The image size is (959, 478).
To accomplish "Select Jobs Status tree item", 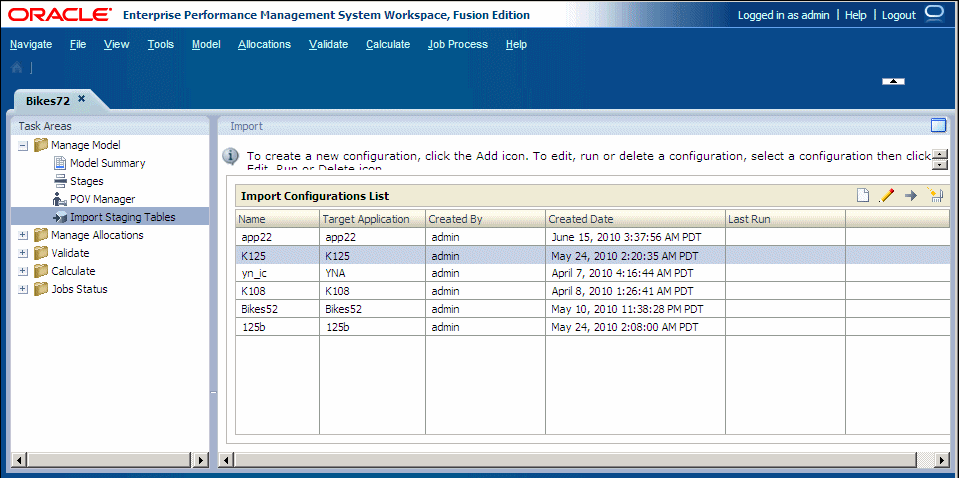I will point(80,289).
